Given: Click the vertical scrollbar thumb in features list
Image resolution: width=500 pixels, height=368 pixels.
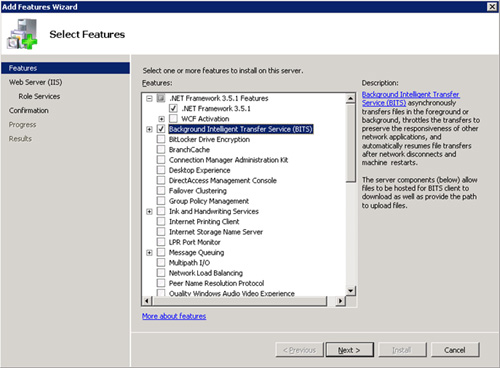Looking at the screenshot, I should point(350,143).
